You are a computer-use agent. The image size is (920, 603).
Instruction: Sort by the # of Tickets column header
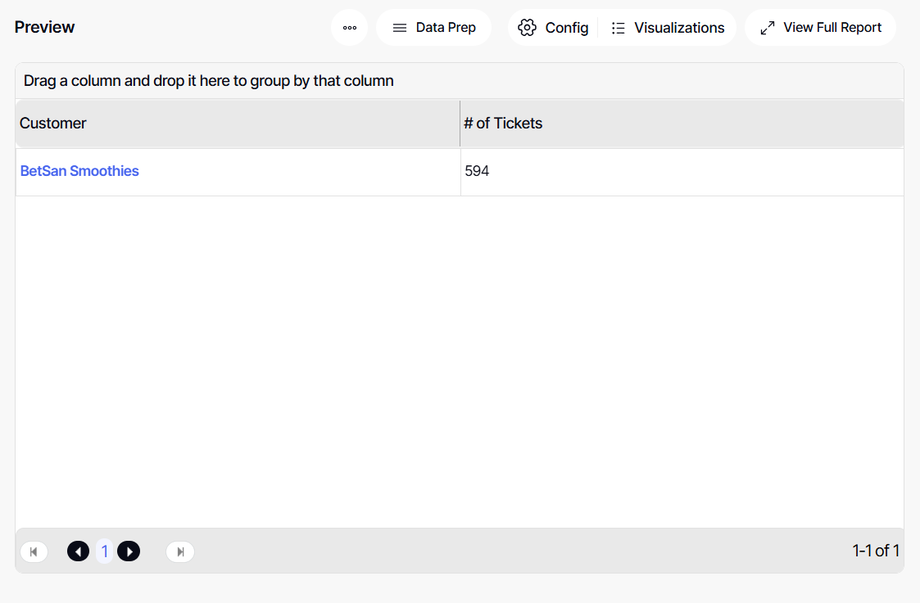[x=503, y=123]
